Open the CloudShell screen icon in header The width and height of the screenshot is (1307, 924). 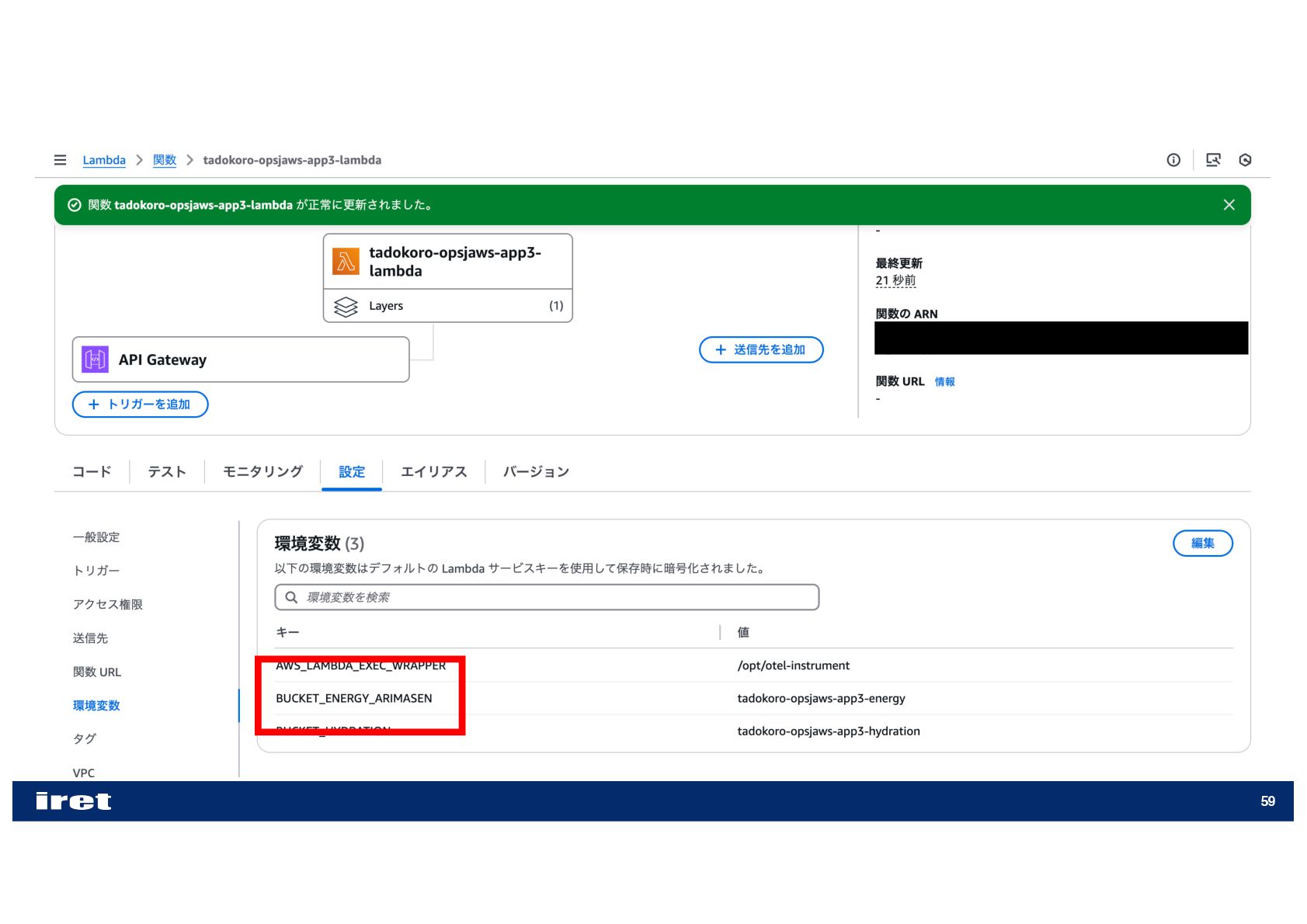click(x=1213, y=160)
